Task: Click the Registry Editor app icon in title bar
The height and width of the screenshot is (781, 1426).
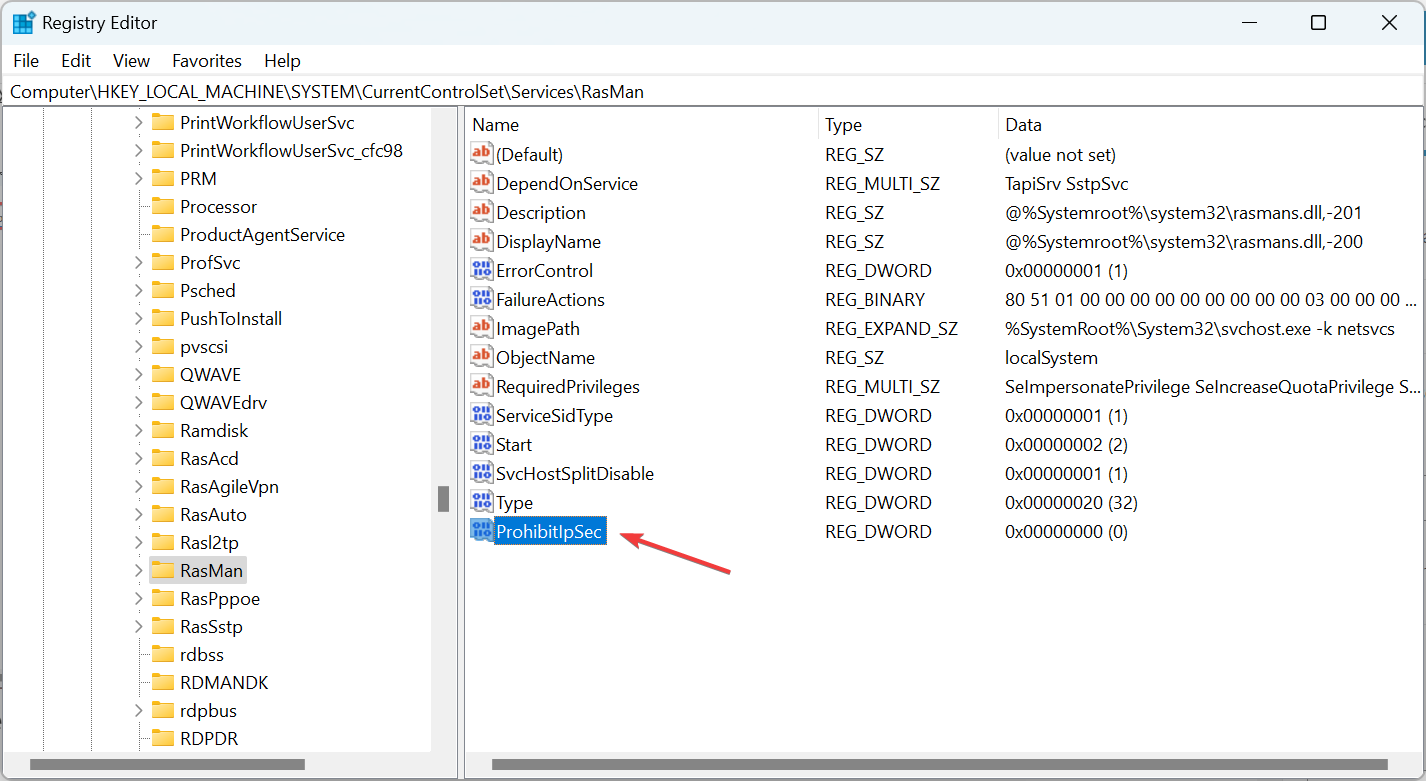Action: (24, 23)
